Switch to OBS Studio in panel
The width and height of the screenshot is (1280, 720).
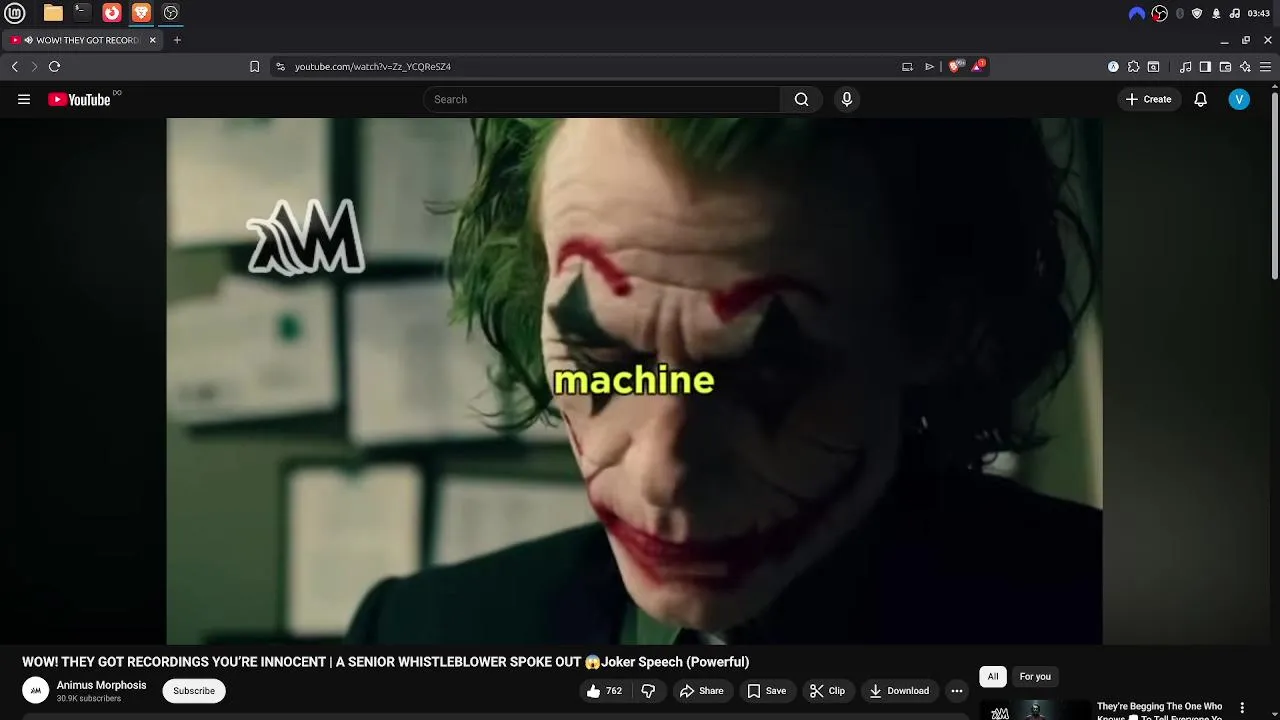click(171, 13)
